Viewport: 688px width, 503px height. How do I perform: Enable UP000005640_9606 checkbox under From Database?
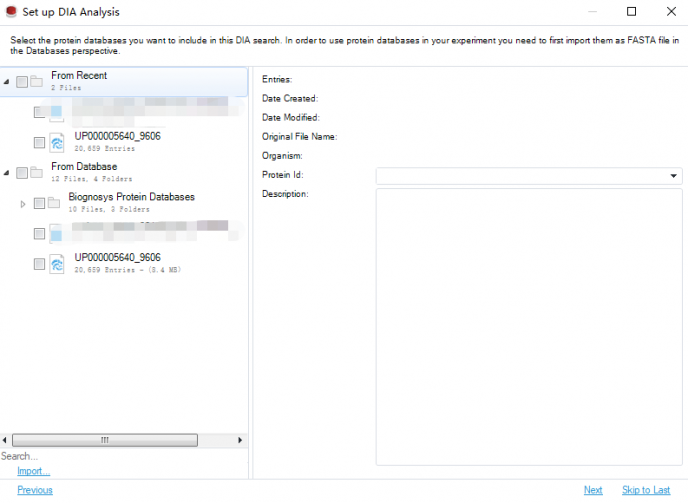pos(39,264)
